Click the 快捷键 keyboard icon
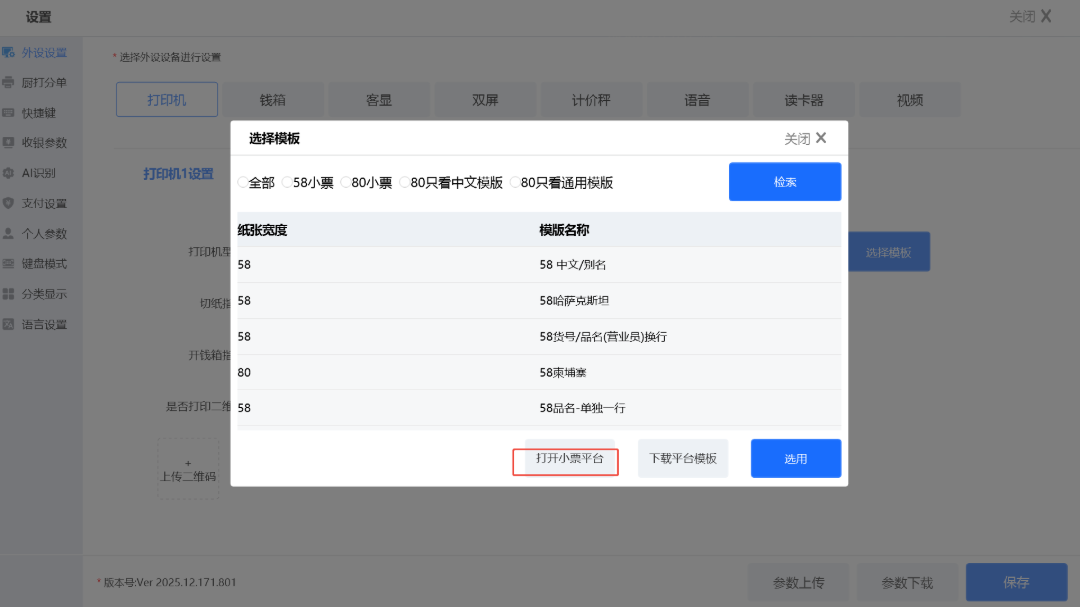 pos(9,113)
